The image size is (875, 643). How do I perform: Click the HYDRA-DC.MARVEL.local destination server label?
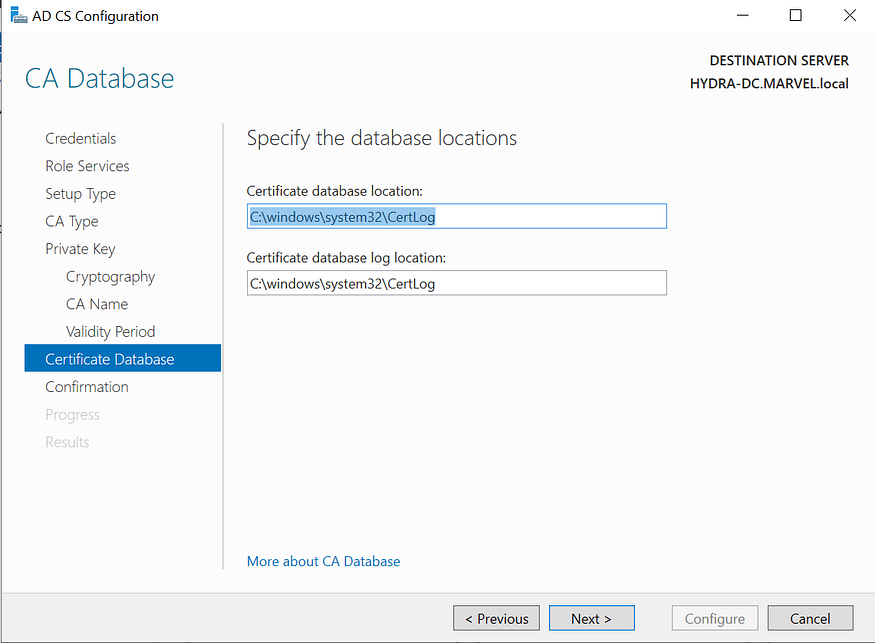(x=769, y=83)
